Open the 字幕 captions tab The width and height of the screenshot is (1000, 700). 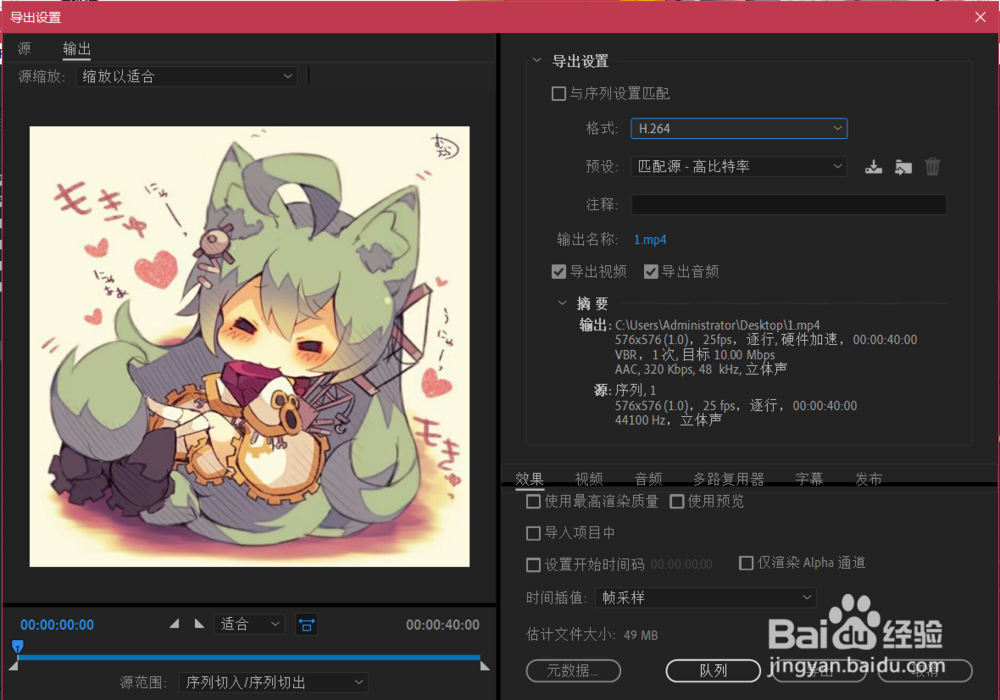click(809, 479)
